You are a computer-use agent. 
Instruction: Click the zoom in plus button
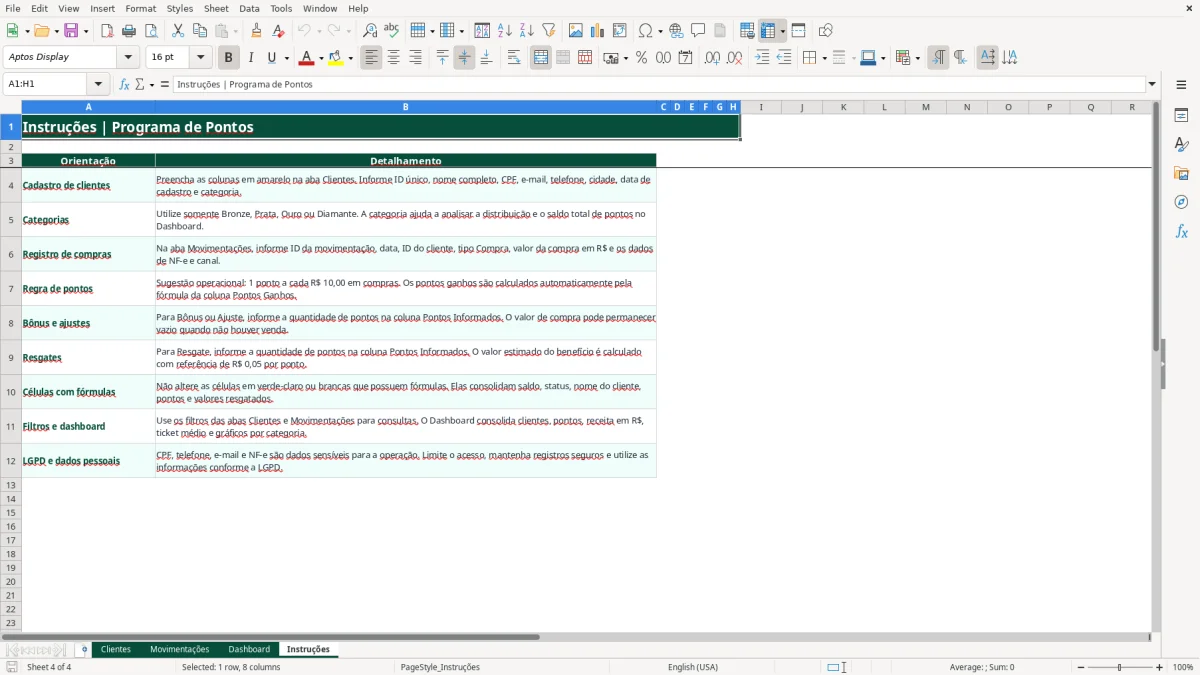coord(1160,667)
